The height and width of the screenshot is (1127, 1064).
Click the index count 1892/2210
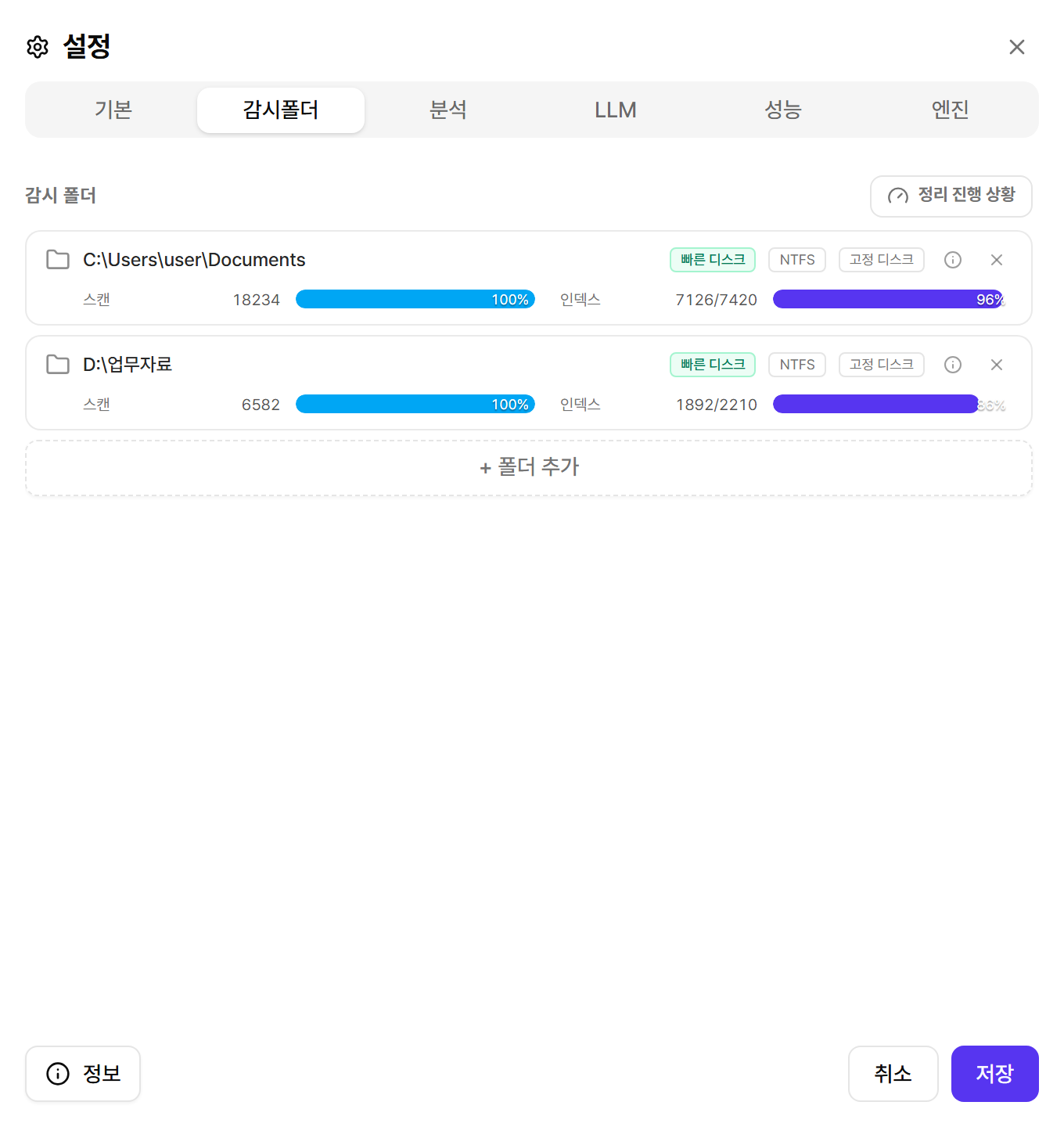[x=717, y=405]
